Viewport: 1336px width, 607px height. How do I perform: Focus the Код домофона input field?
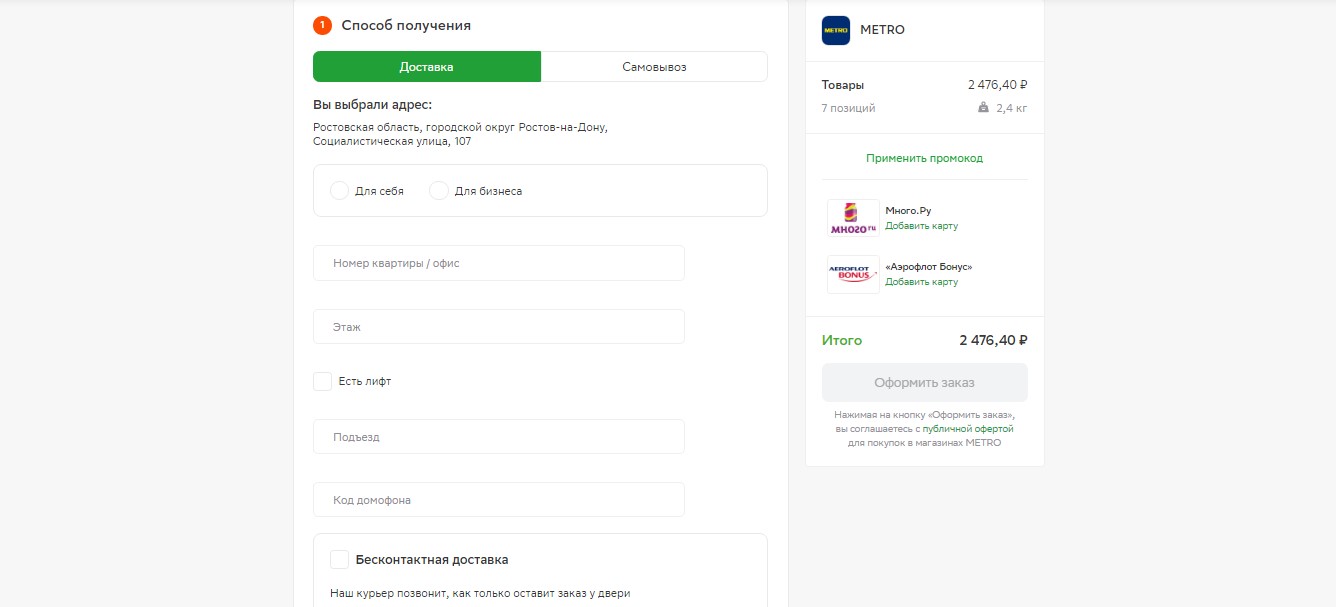pyautogui.click(x=499, y=500)
